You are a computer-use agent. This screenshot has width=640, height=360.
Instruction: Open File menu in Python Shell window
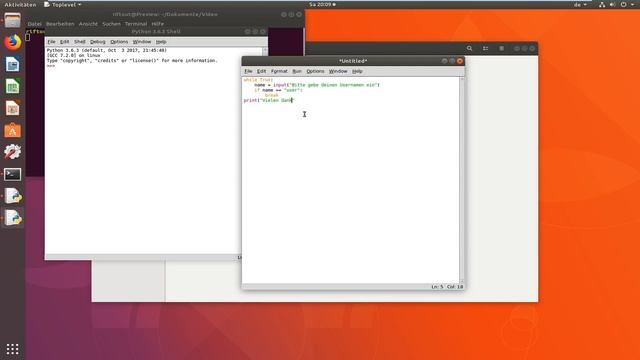coord(51,42)
